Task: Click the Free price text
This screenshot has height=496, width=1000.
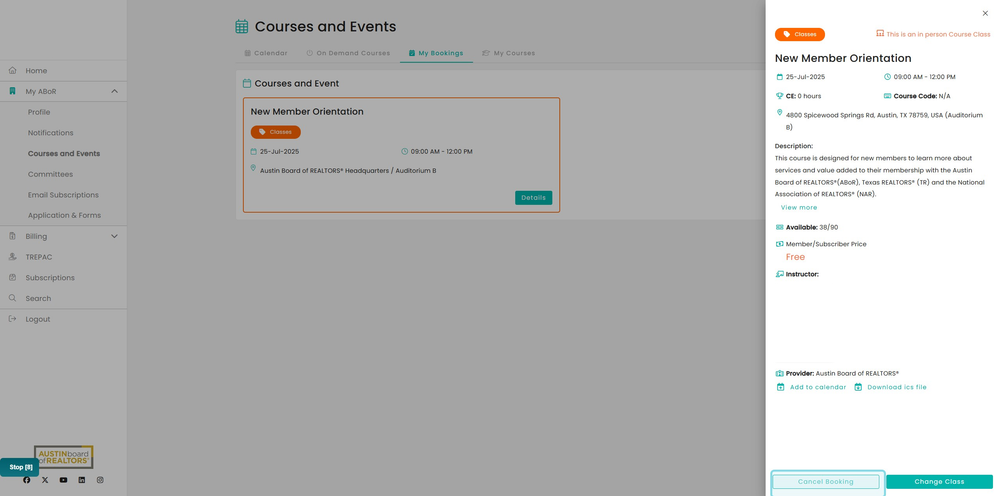Action: tap(795, 257)
